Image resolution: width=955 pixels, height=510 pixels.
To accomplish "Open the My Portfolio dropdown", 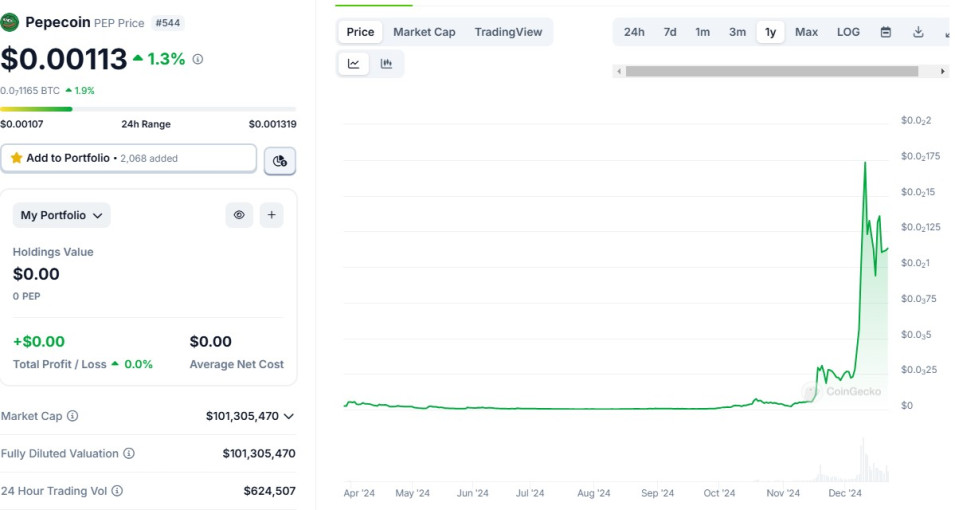I will 62,215.
